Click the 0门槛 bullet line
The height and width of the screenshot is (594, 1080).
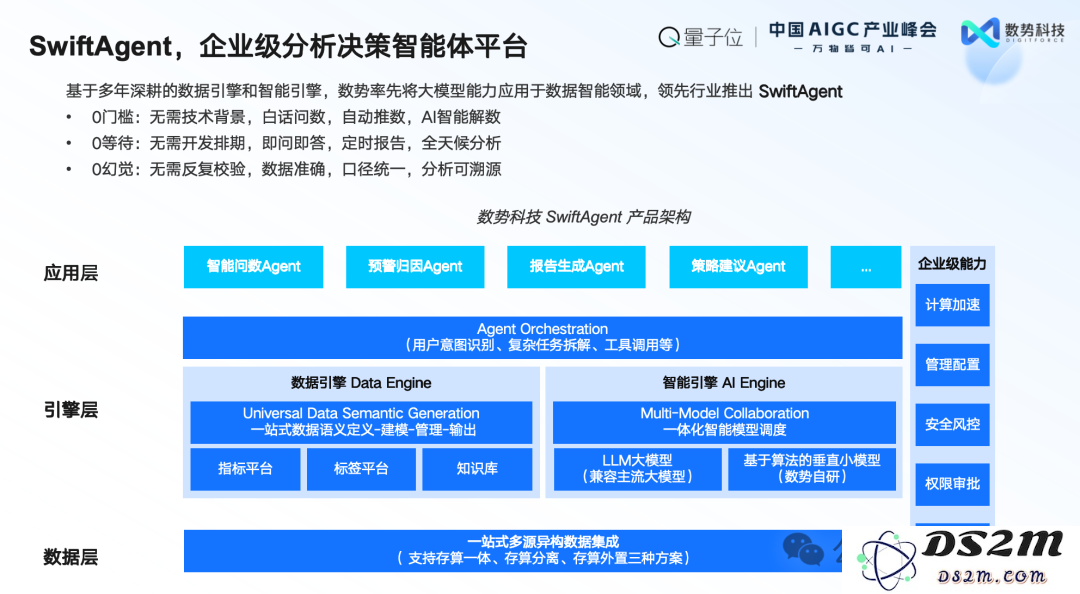(296, 117)
